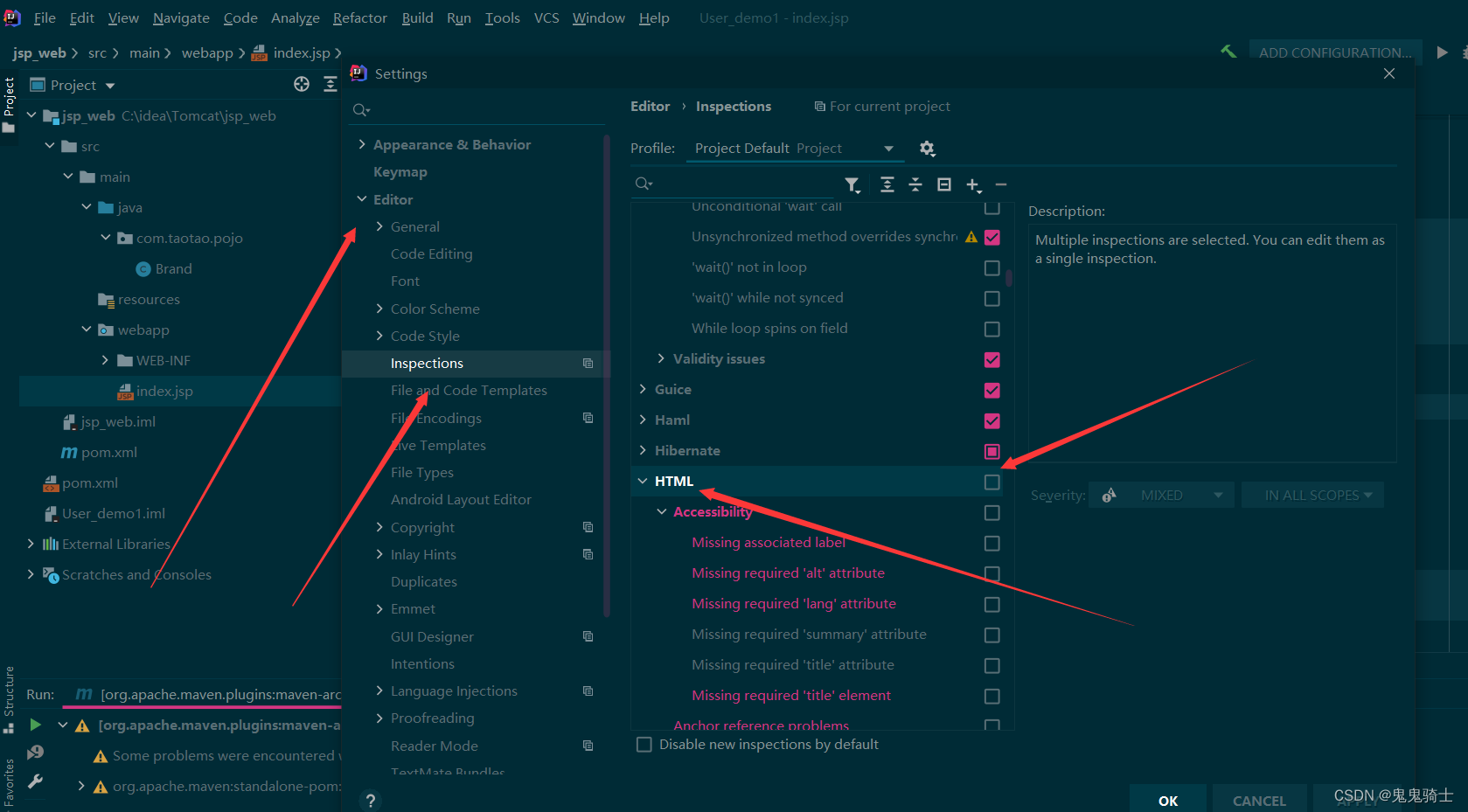This screenshot has width=1468, height=812.
Task: Click the settings category search field
Action: (x=477, y=110)
